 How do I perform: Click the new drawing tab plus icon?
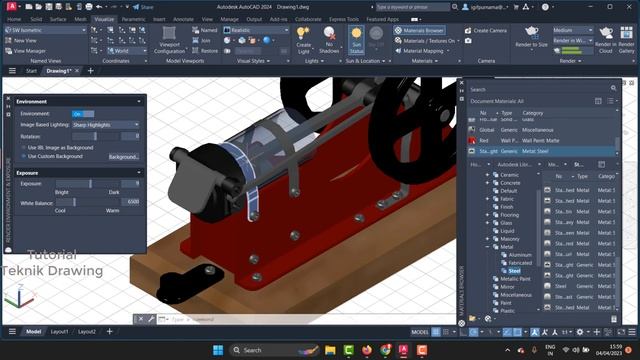(x=91, y=71)
